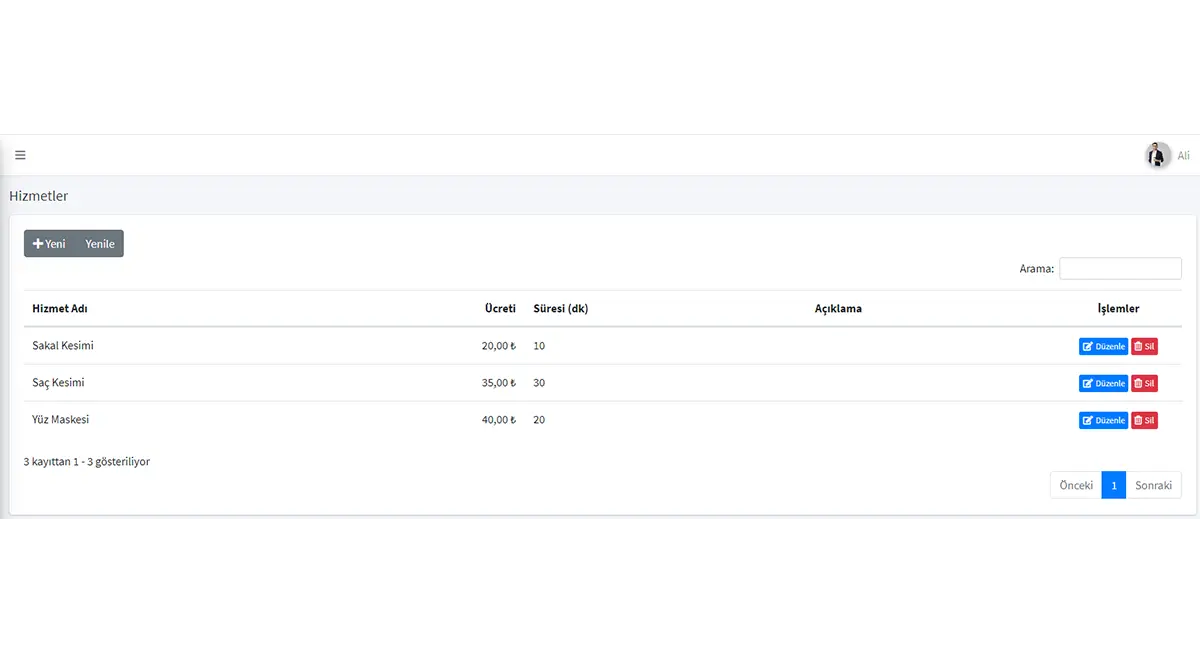Viewport: 1200px width, 653px height.
Task: Click the 35,00 ₺ price cell
Action: coord(499,383)
